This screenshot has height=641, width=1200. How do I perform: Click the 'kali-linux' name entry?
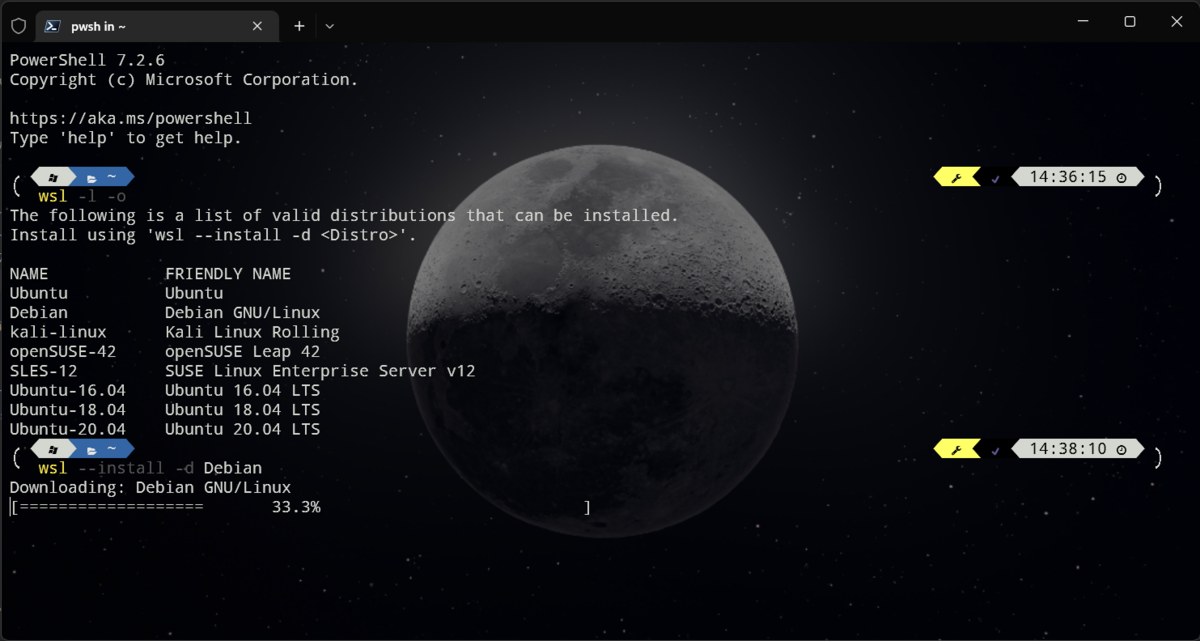pos(58,332)
